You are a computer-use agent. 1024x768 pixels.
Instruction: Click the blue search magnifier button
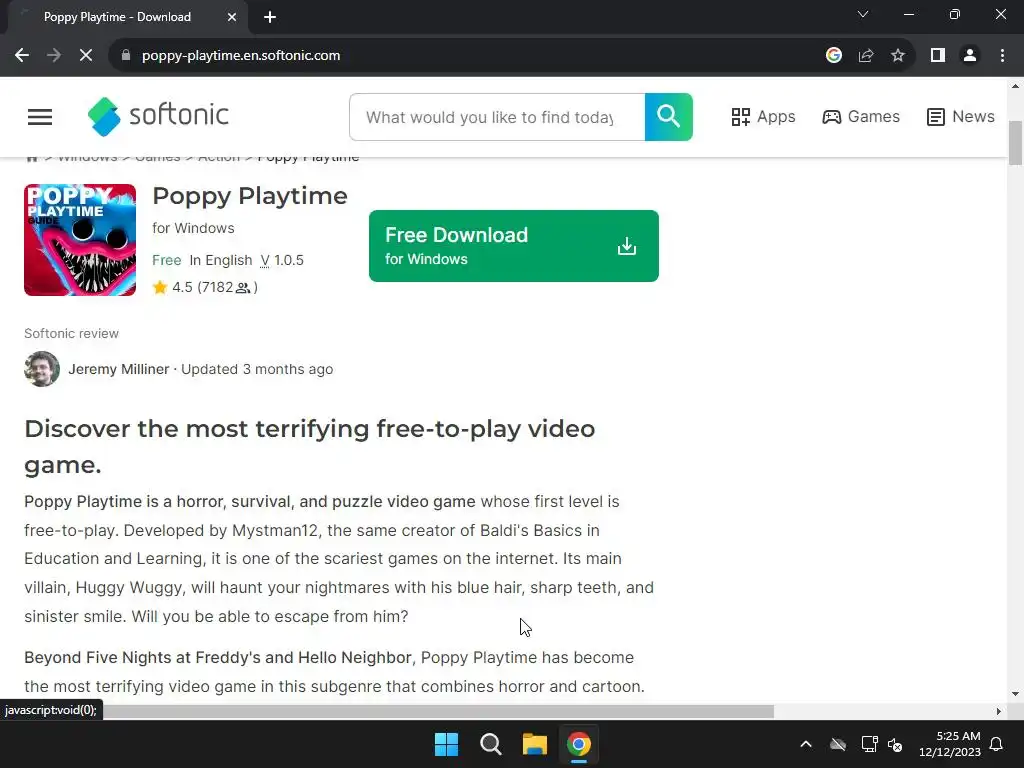click(668, 117)
